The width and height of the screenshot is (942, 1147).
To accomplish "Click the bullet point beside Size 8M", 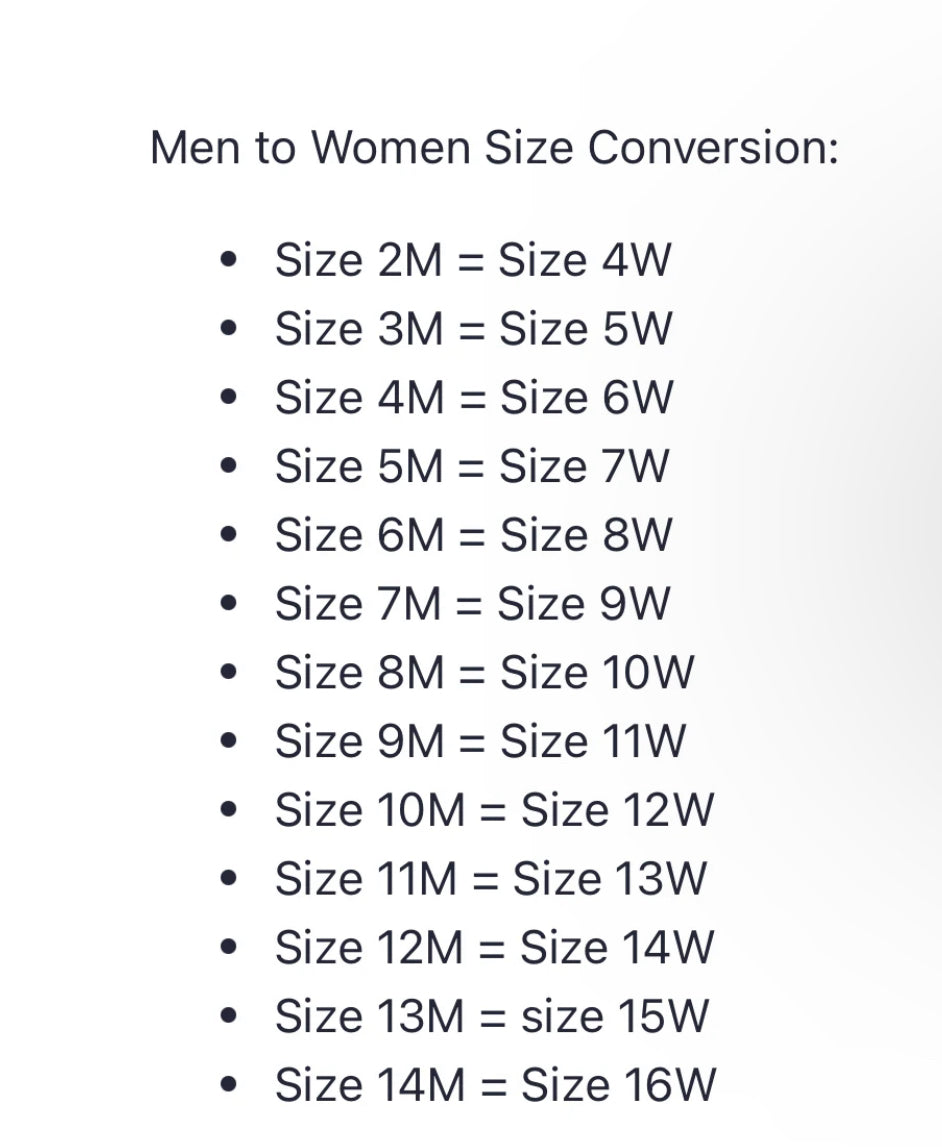I will (x=229, y=671).
